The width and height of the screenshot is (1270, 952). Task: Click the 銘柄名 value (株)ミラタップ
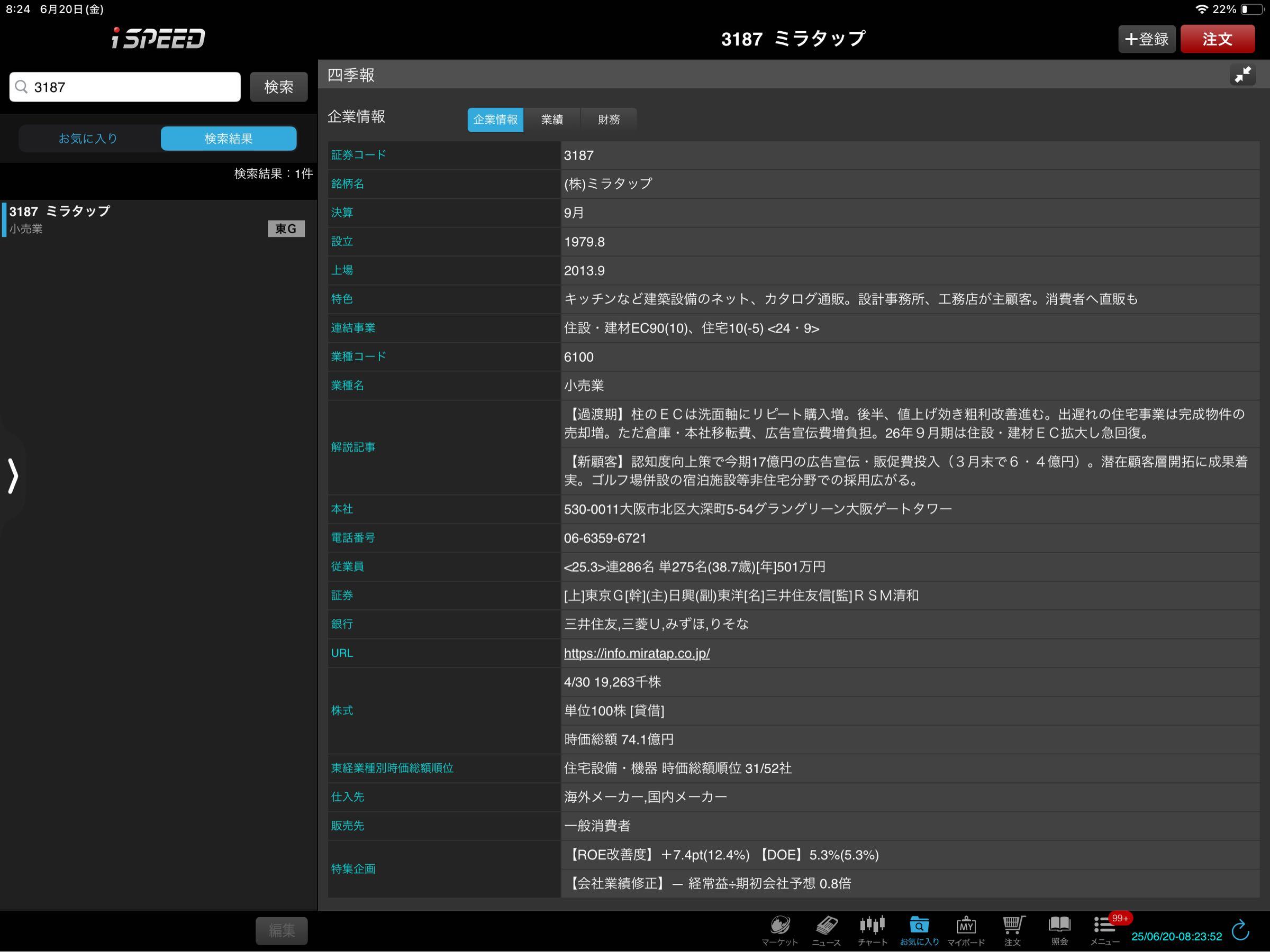coord(608,184)
